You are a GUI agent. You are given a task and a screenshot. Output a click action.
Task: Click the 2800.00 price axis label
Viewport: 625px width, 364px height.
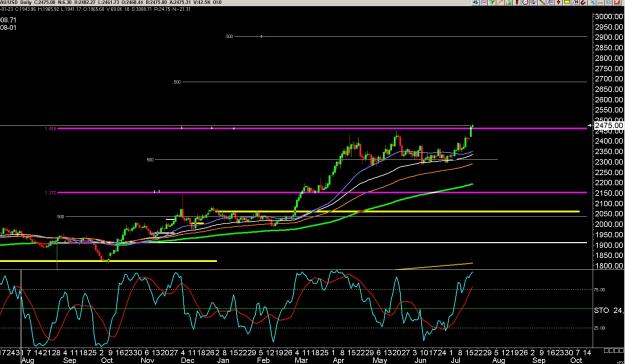(609, 58)
